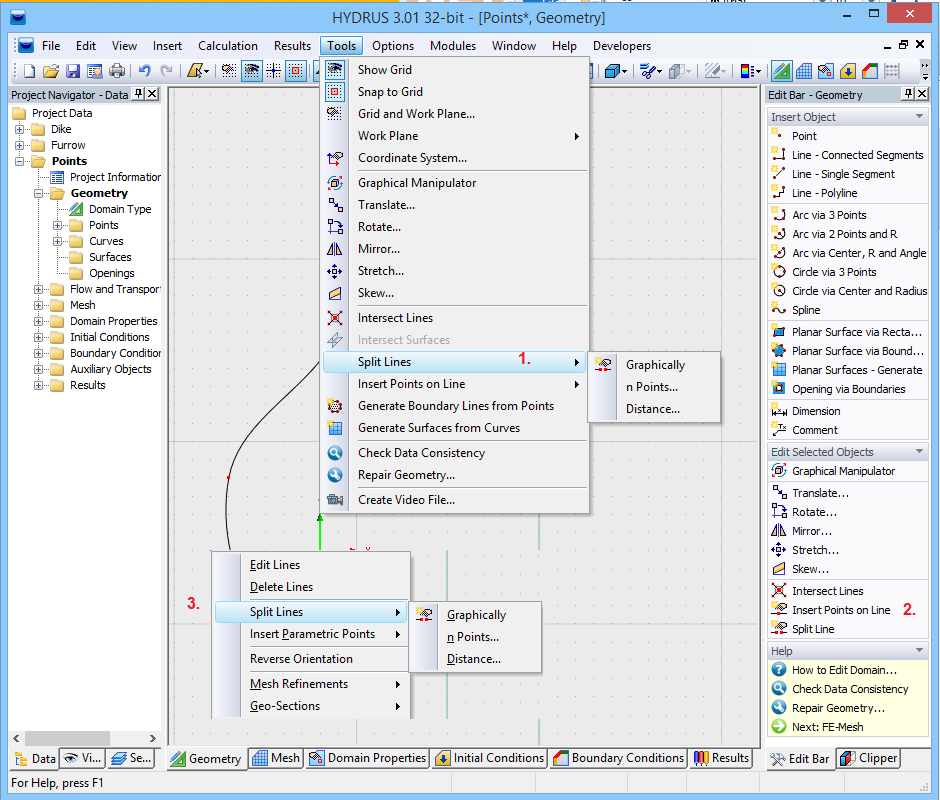The image size is (940, 800).
Task: Pin the Edit Bar Geometry panel
Action: (909, 94)
